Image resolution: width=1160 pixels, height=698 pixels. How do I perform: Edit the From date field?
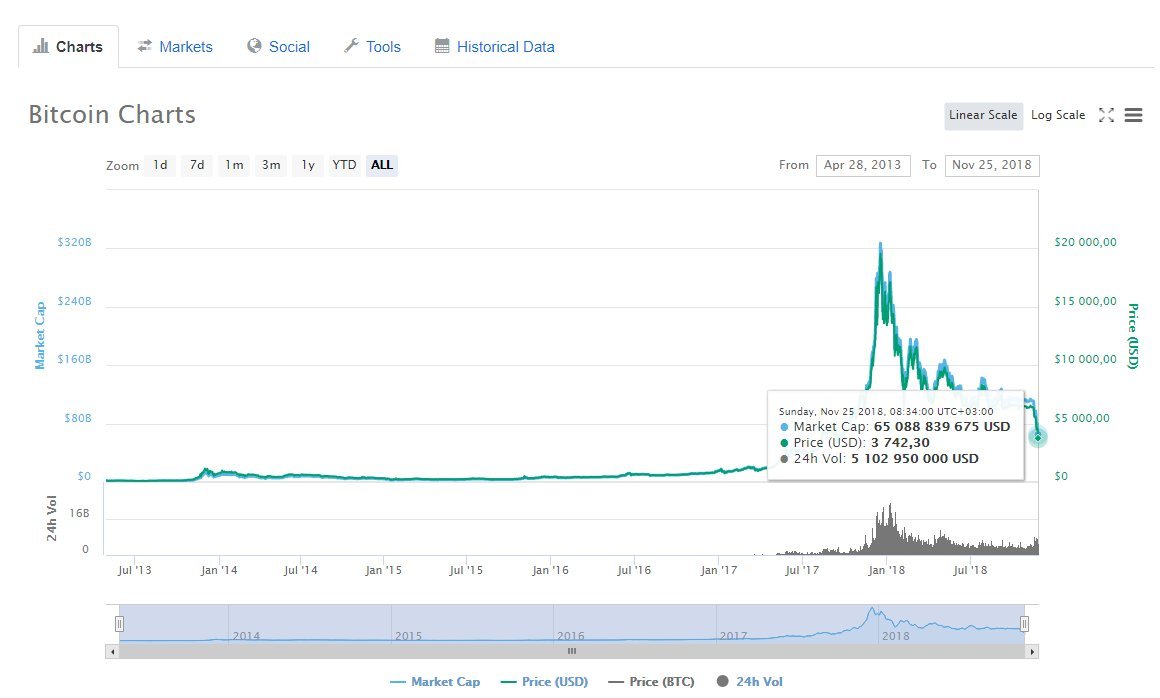(x=863, y=165)
